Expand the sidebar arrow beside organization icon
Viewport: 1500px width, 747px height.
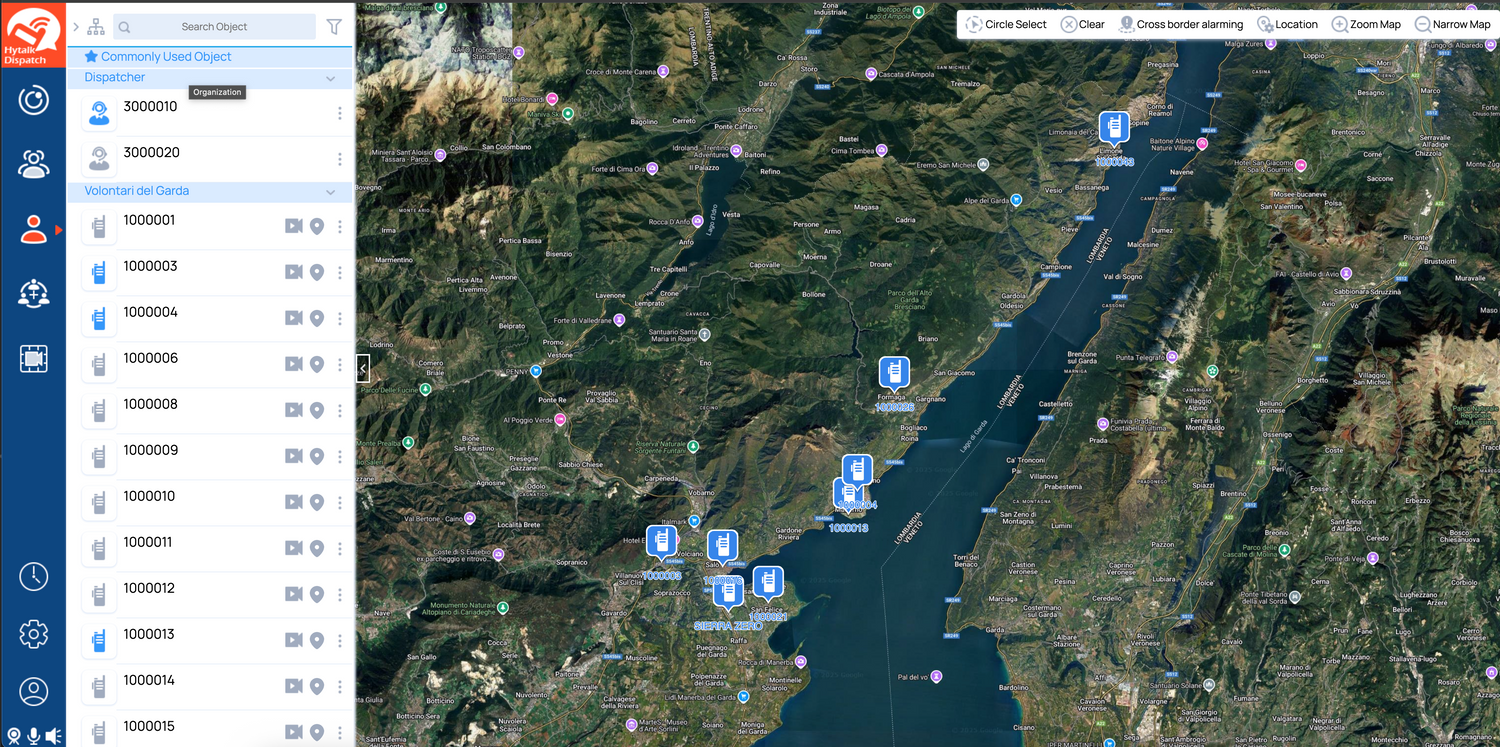(x=76, y=27)
